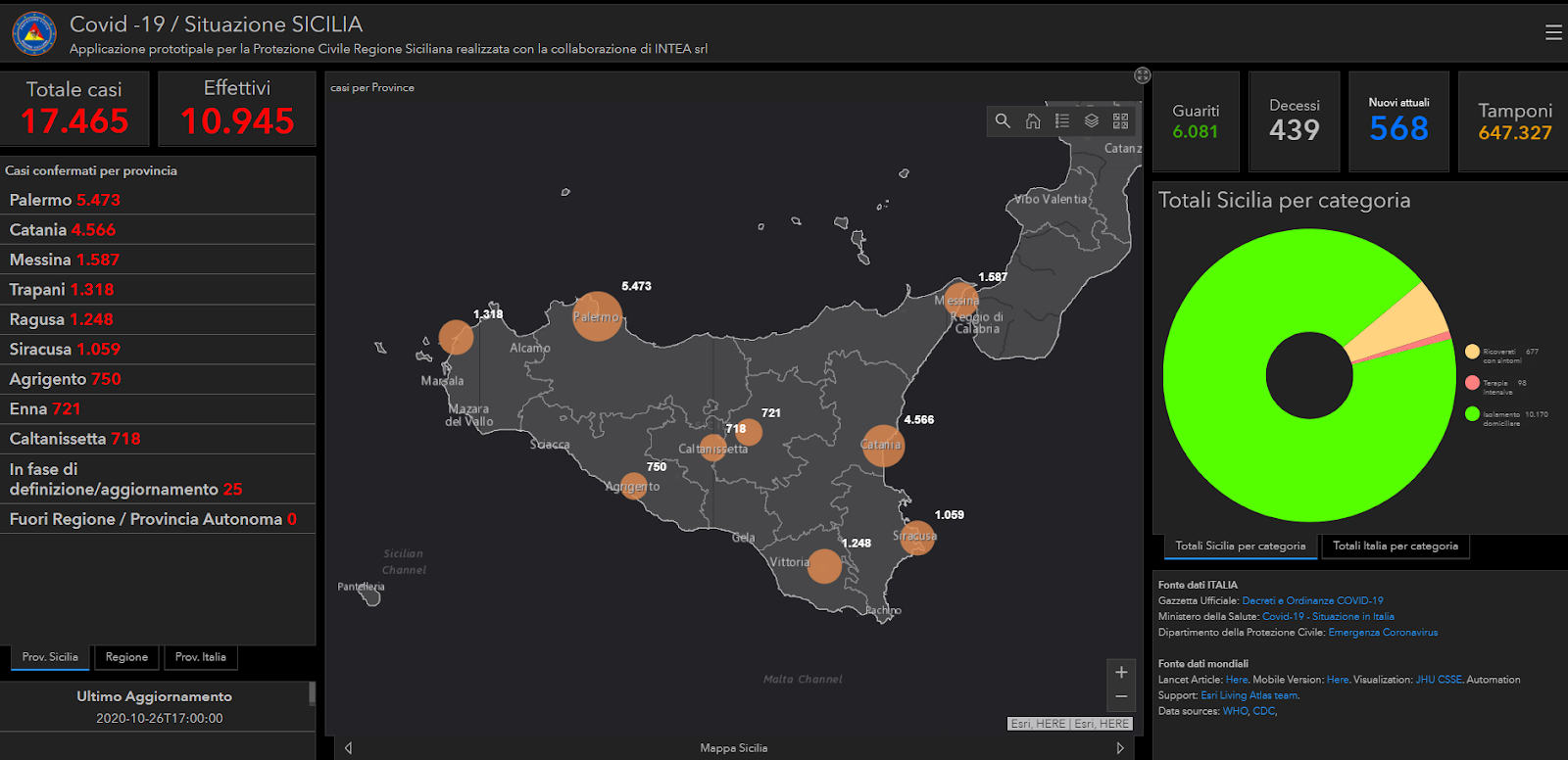
Task: Select the Agrigento 750 province row
Action: (x=158, y=379)
